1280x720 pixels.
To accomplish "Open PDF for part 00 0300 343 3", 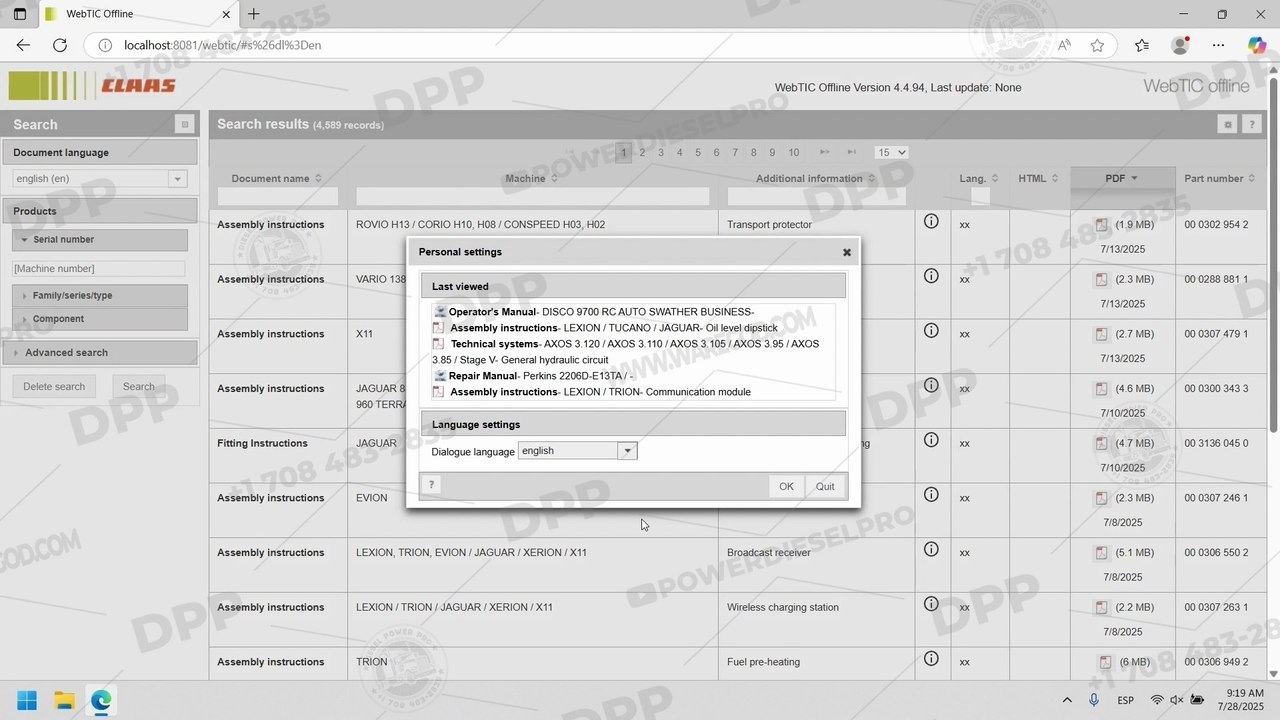I will coord(1102,389).
